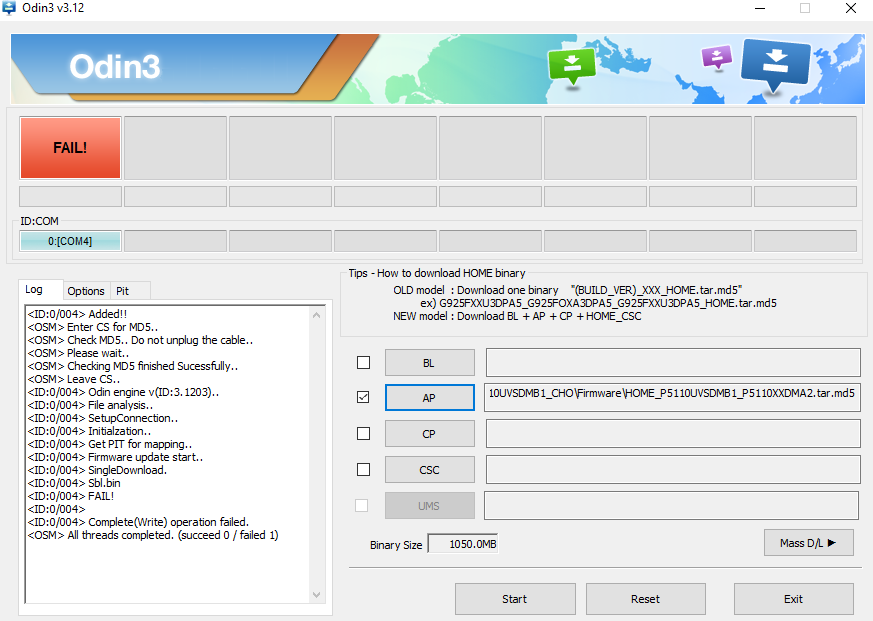Click log line 'Get PIT for mapping..'
This screenshot has height=621, width=873.
110,444
